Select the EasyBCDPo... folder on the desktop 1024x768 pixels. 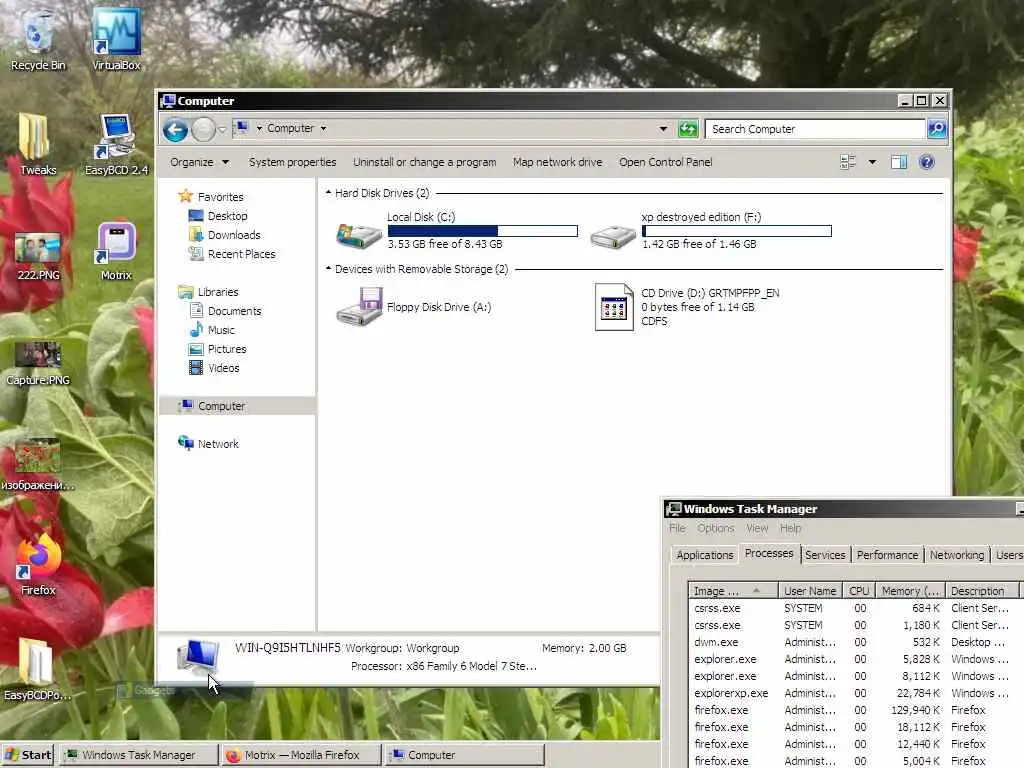tap(37, 669)
